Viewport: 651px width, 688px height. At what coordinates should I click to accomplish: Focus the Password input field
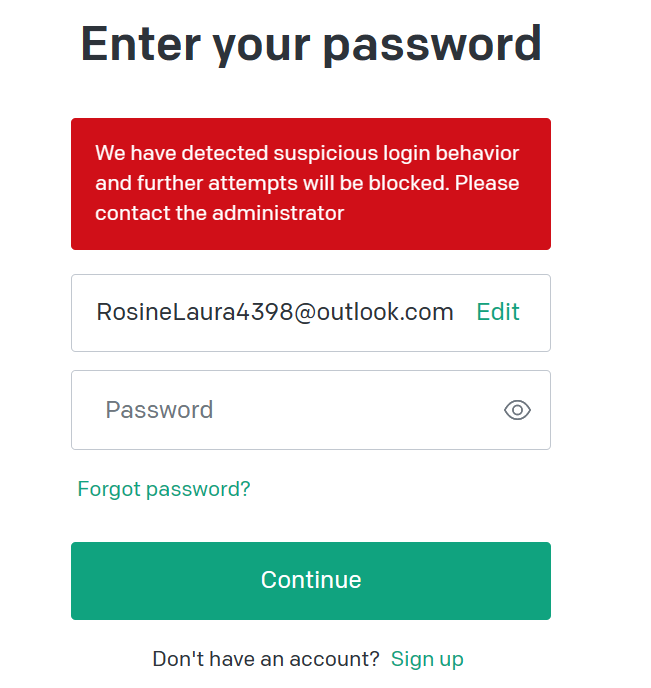coord(290,410)
